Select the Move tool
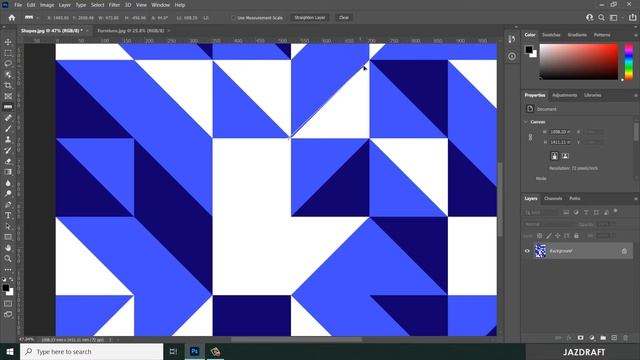 (x=8, y=42)
